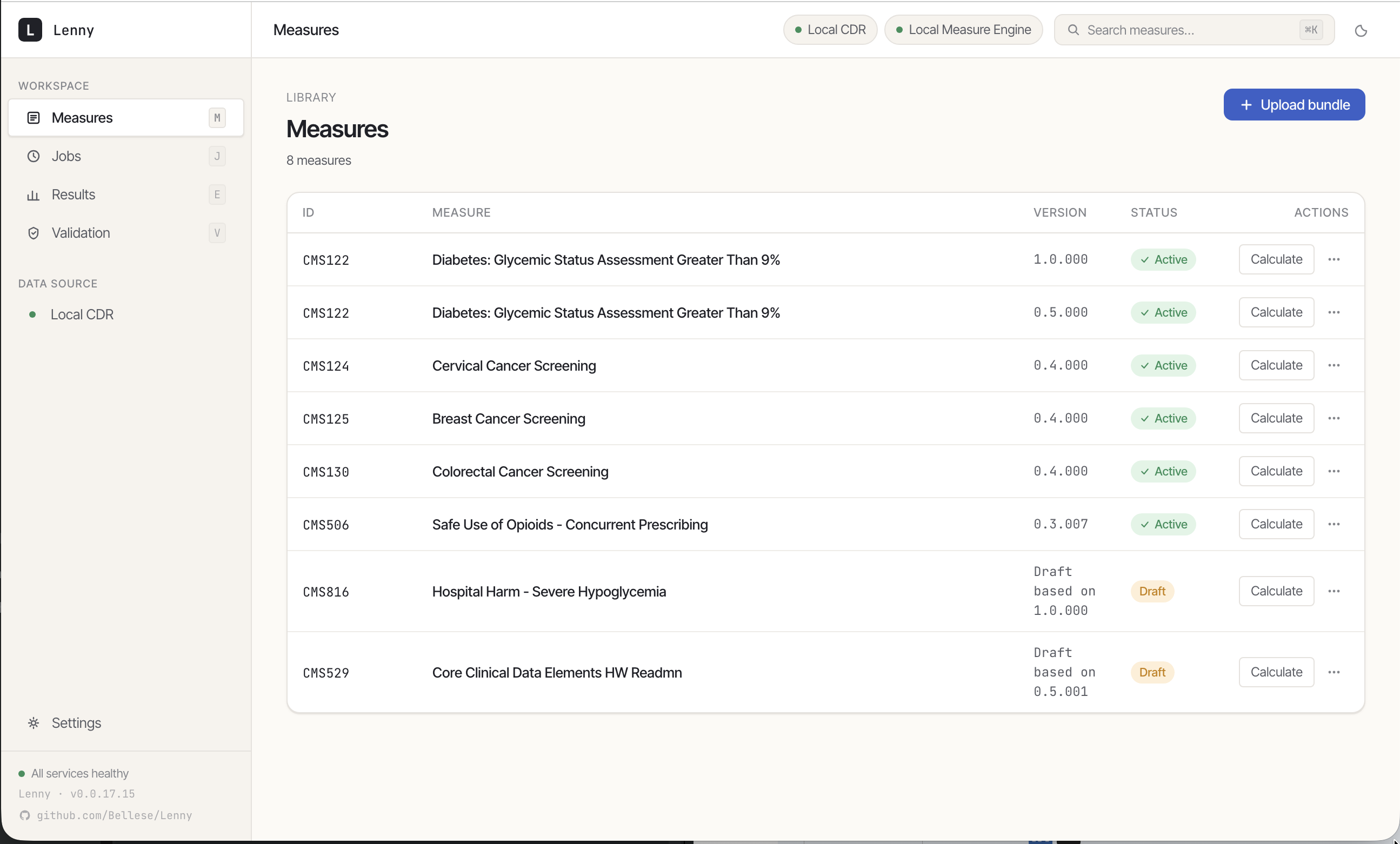1400x844 pixels.
Task: Click Core Clinical Data Elements HW Readmn name
Action: click(557, 673)
